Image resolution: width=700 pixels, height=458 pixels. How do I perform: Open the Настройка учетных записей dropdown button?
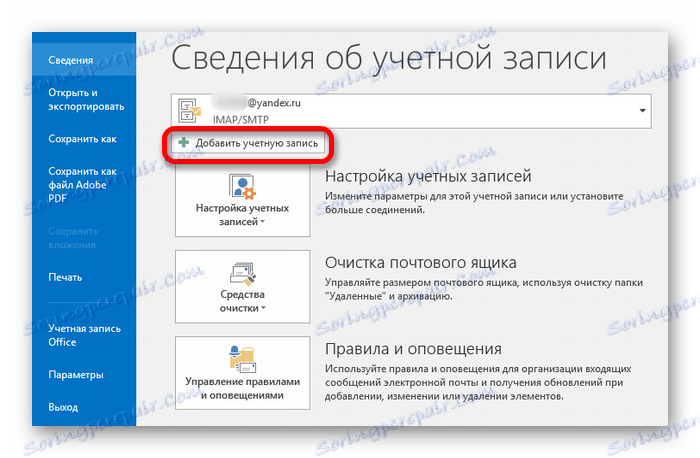[x=242, y=201]
